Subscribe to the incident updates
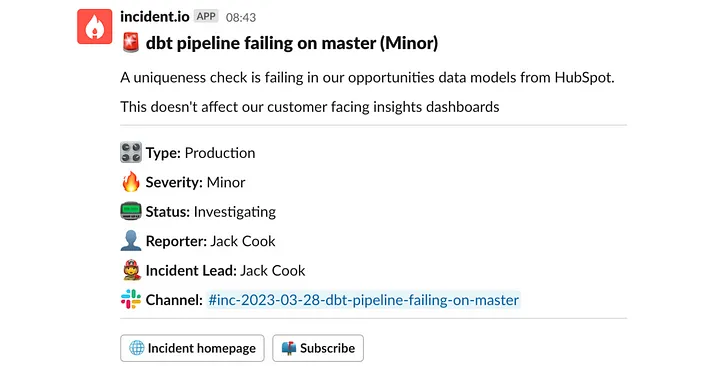 click(x=318, y=348)
